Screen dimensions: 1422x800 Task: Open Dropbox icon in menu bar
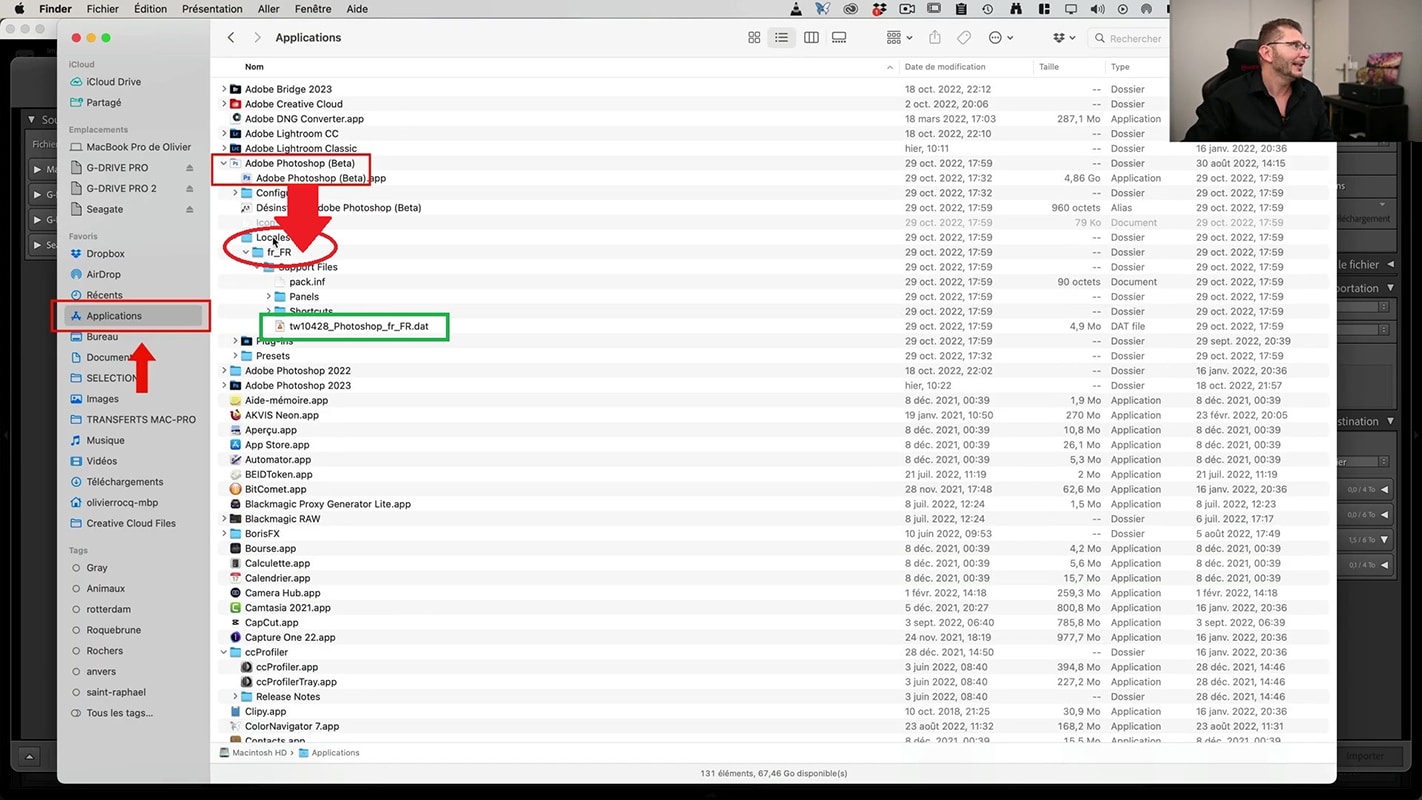tap(879, 9)
